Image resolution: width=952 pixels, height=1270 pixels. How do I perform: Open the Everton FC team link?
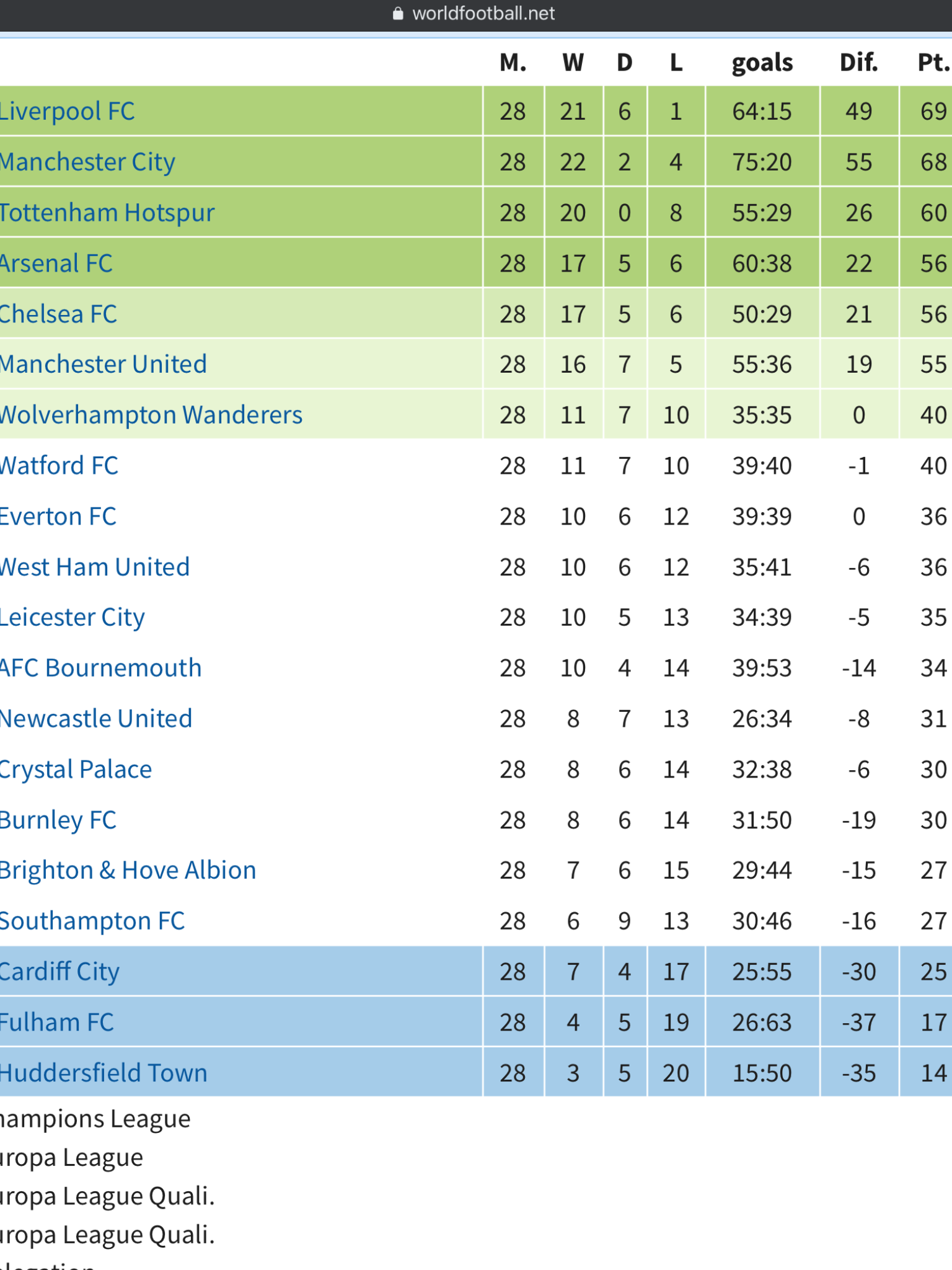click(x=58, y=517)
